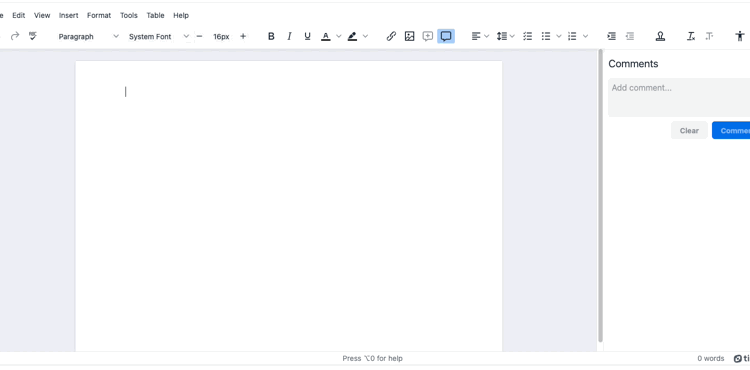Image resolution: width=750 pixels, height=370 pixels.
Task: Open the bullet list style dropdown
Action: click(559, 36)
